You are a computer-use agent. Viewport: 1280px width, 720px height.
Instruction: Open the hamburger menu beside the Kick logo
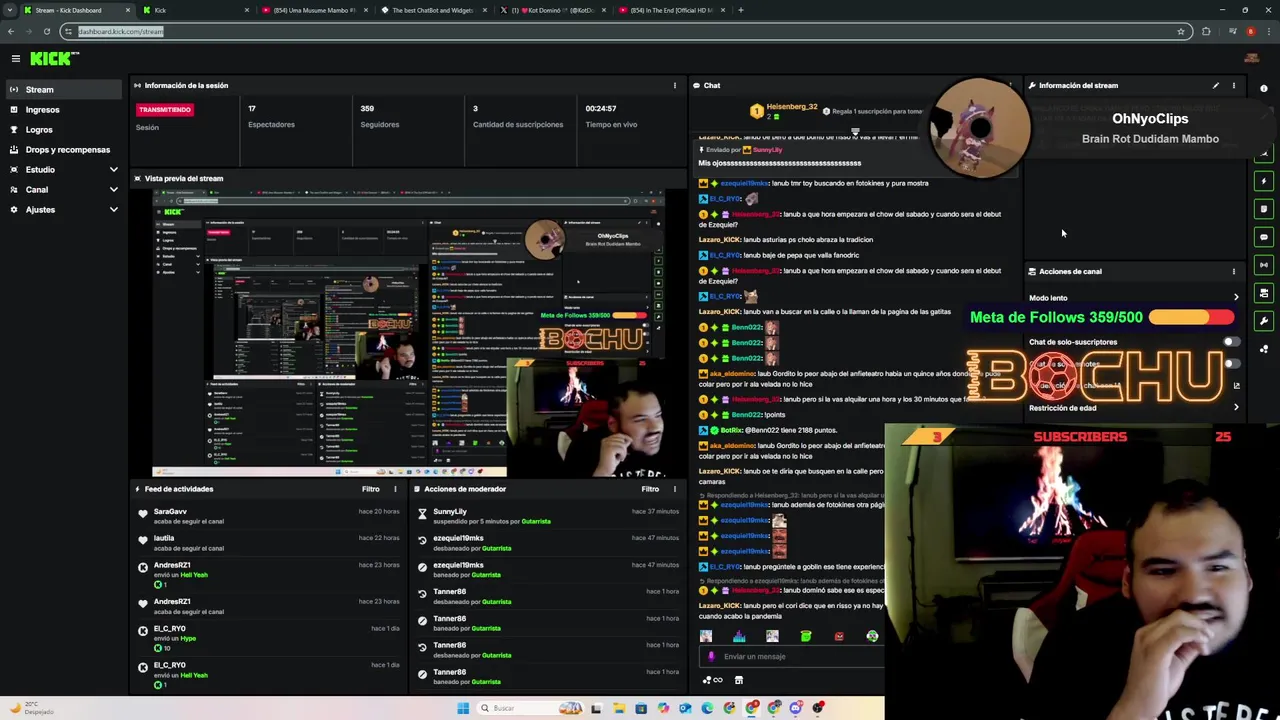click(x=16, y=59)
